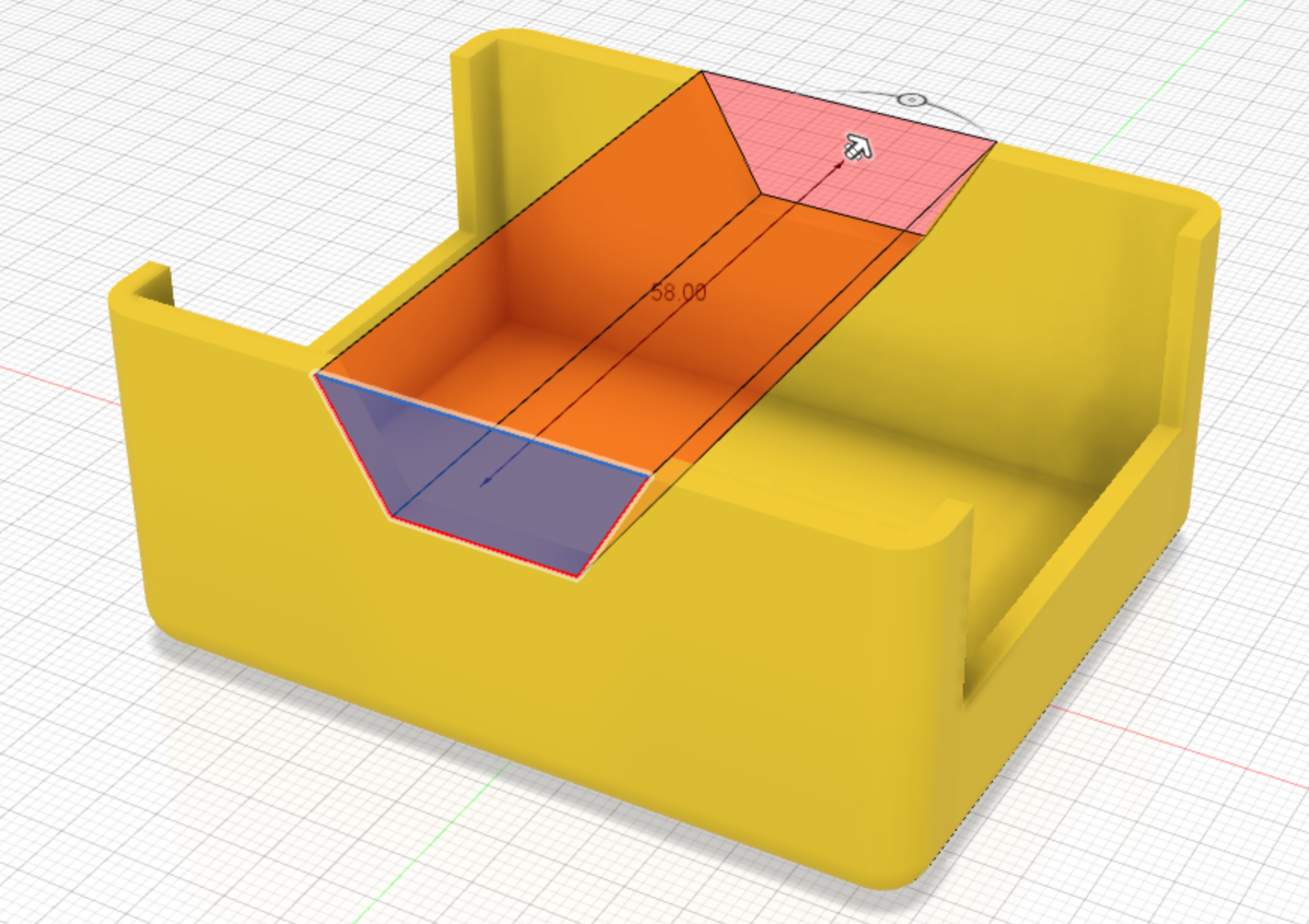Click the 58.00 extrude distance value

click(679, 293)
